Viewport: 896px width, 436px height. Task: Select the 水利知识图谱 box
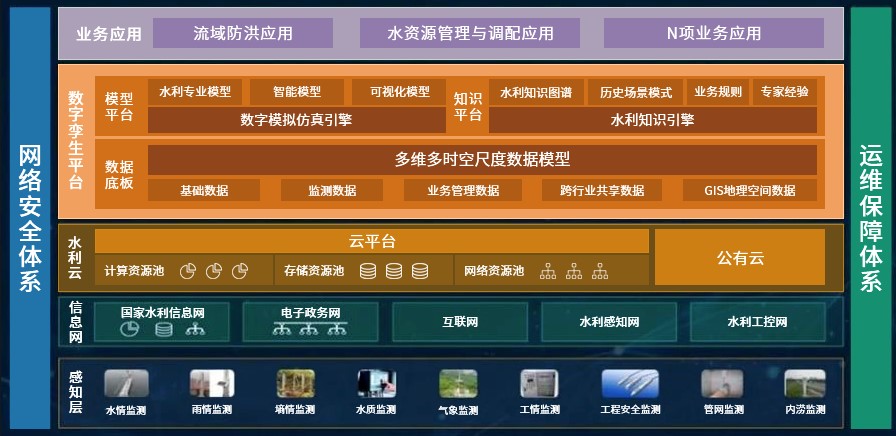click(536, 92)
